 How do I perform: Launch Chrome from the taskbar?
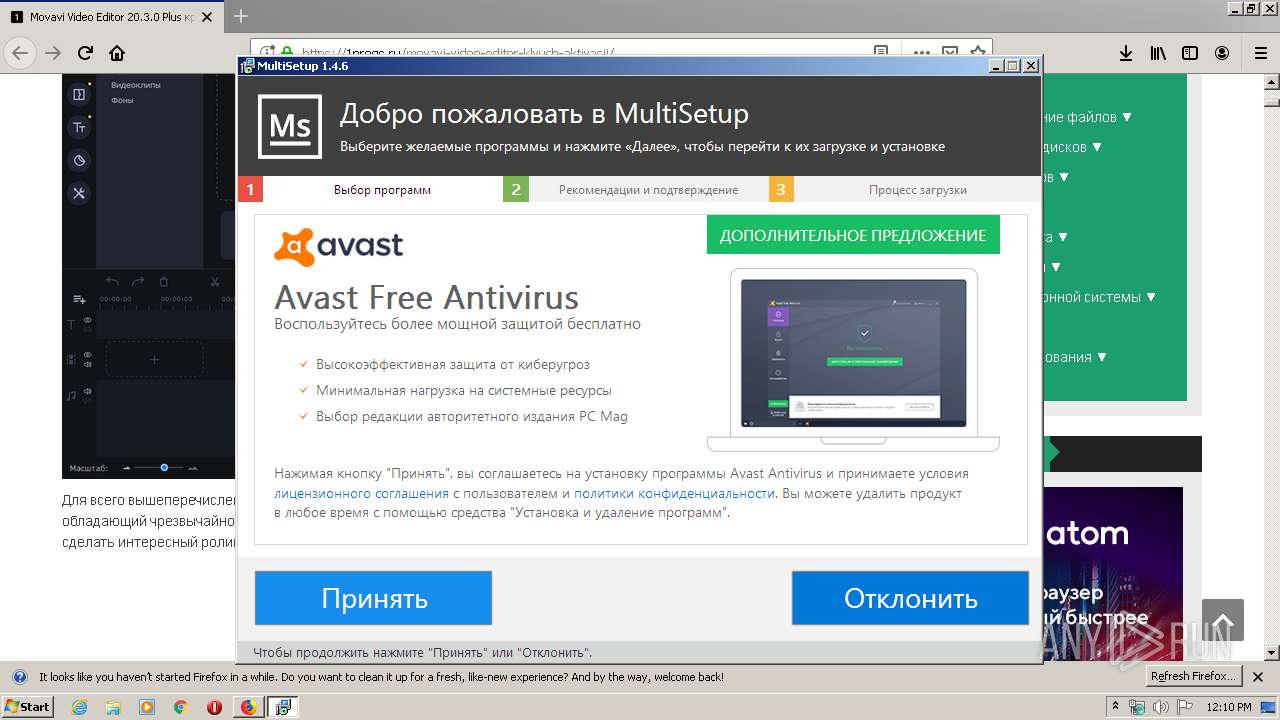180,707
